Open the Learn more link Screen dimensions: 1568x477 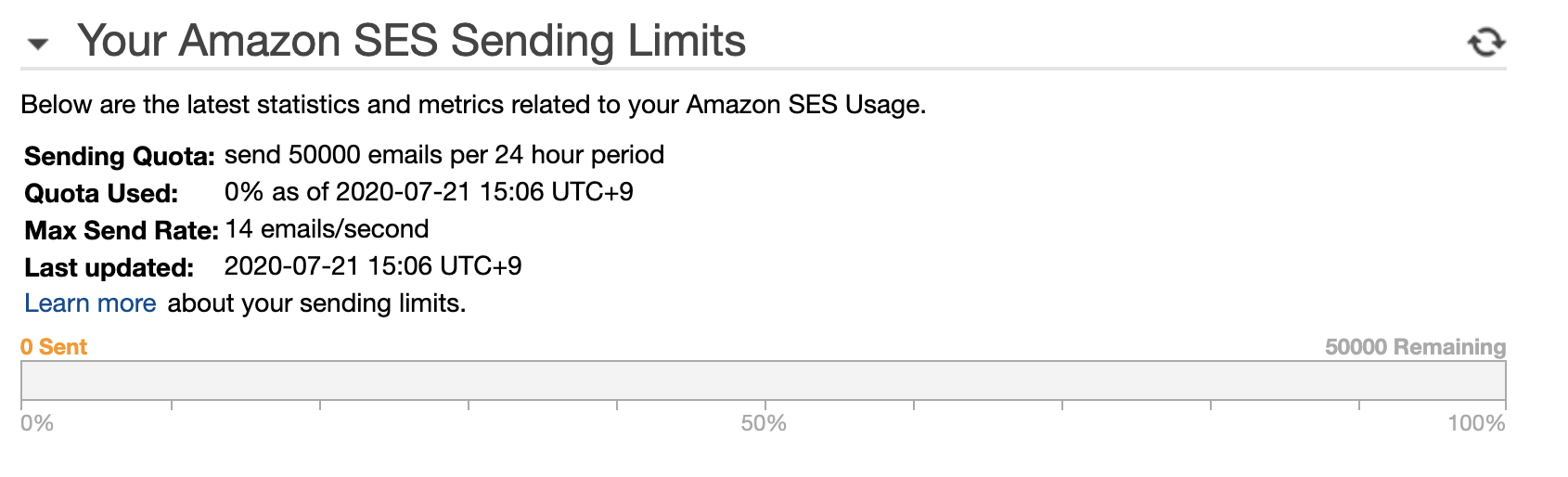point(90,303)
